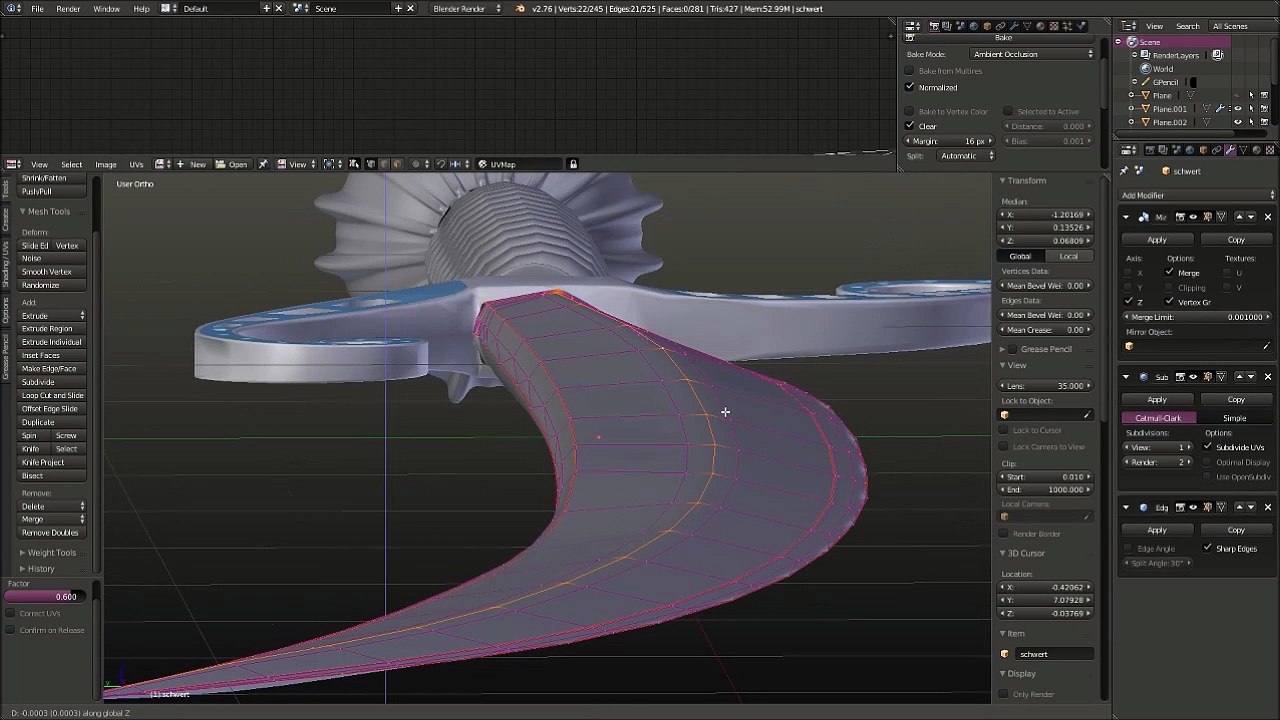Click the Mirror modifier type icon

[x=1144, y=217]
